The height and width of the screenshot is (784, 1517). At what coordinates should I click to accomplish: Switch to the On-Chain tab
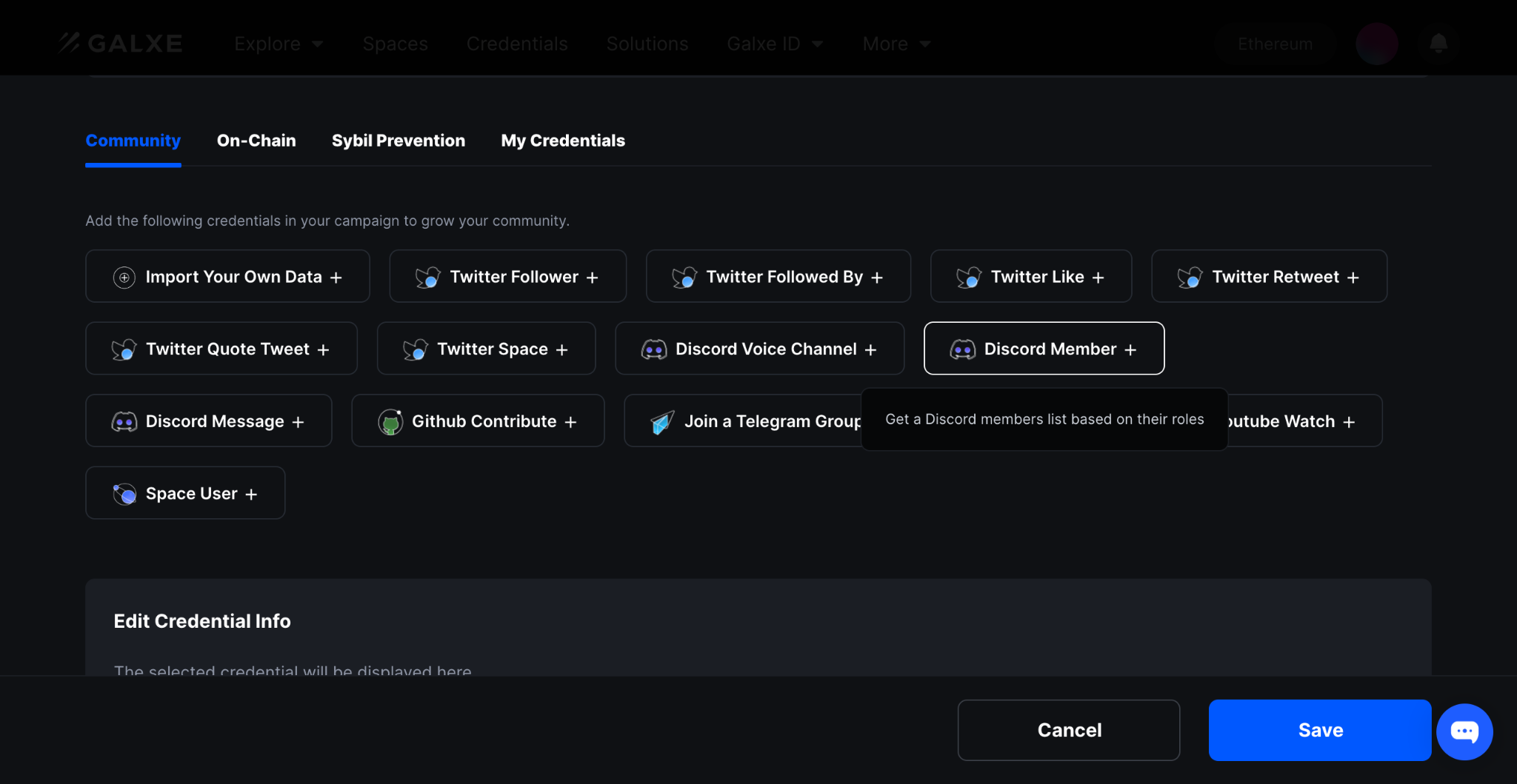pyautogui.click(x=256, y=141)
